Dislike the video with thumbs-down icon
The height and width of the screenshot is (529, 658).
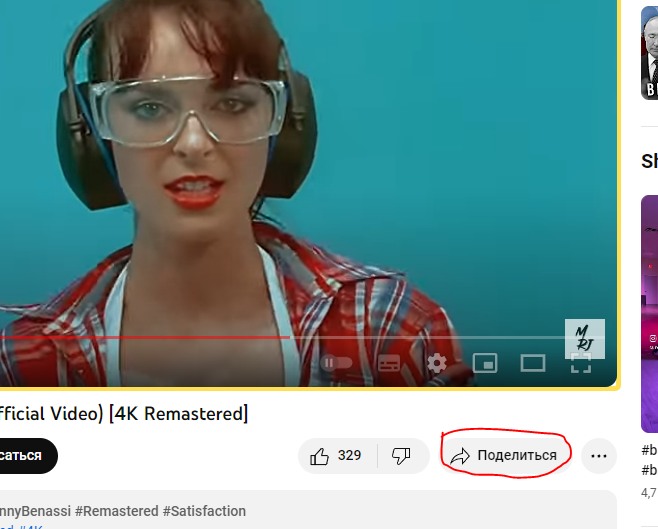402,456
